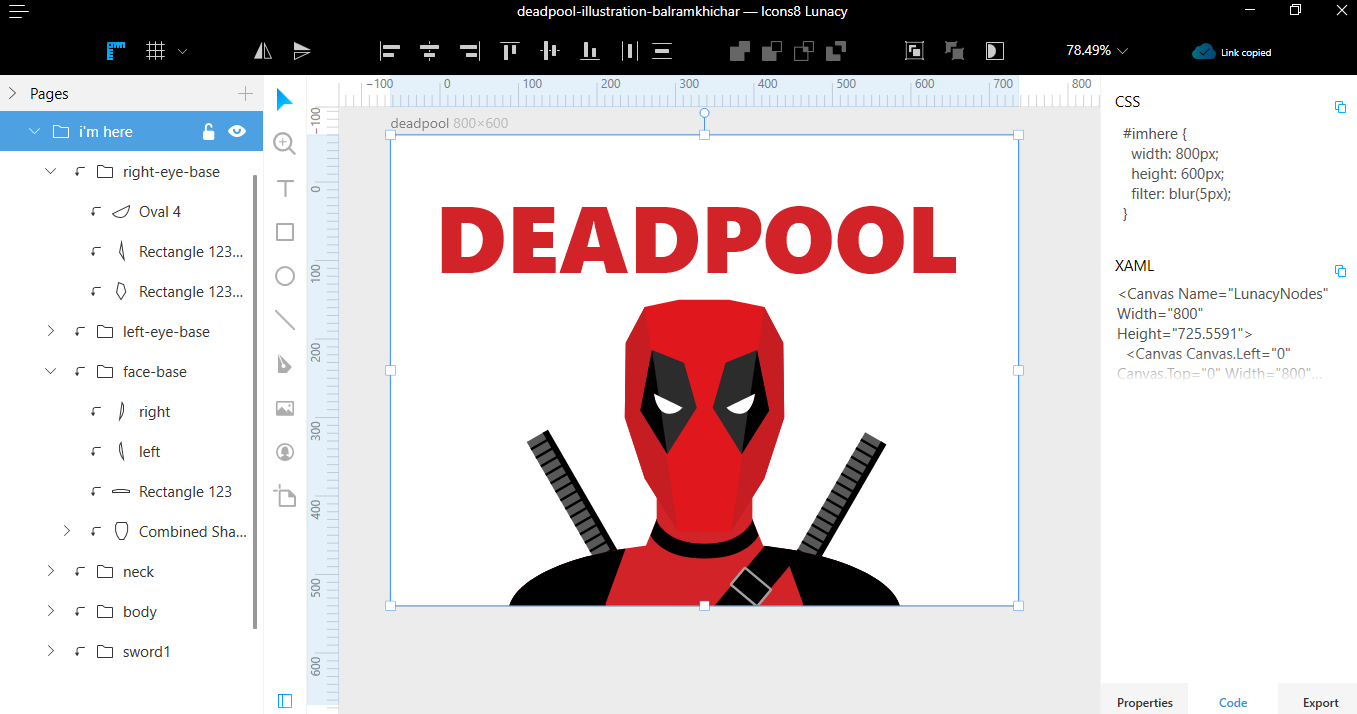This screenshot has width=1357, height=714.
Task: Select the Pen tool
Action: (285, 364)
